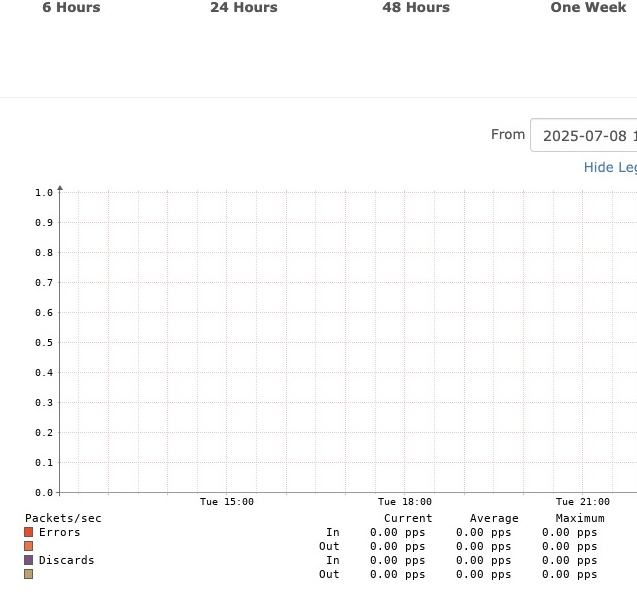The width and height of the screenshot is (637, 601).
Task: Switch to the 24 Hours view
Action: 244,8
